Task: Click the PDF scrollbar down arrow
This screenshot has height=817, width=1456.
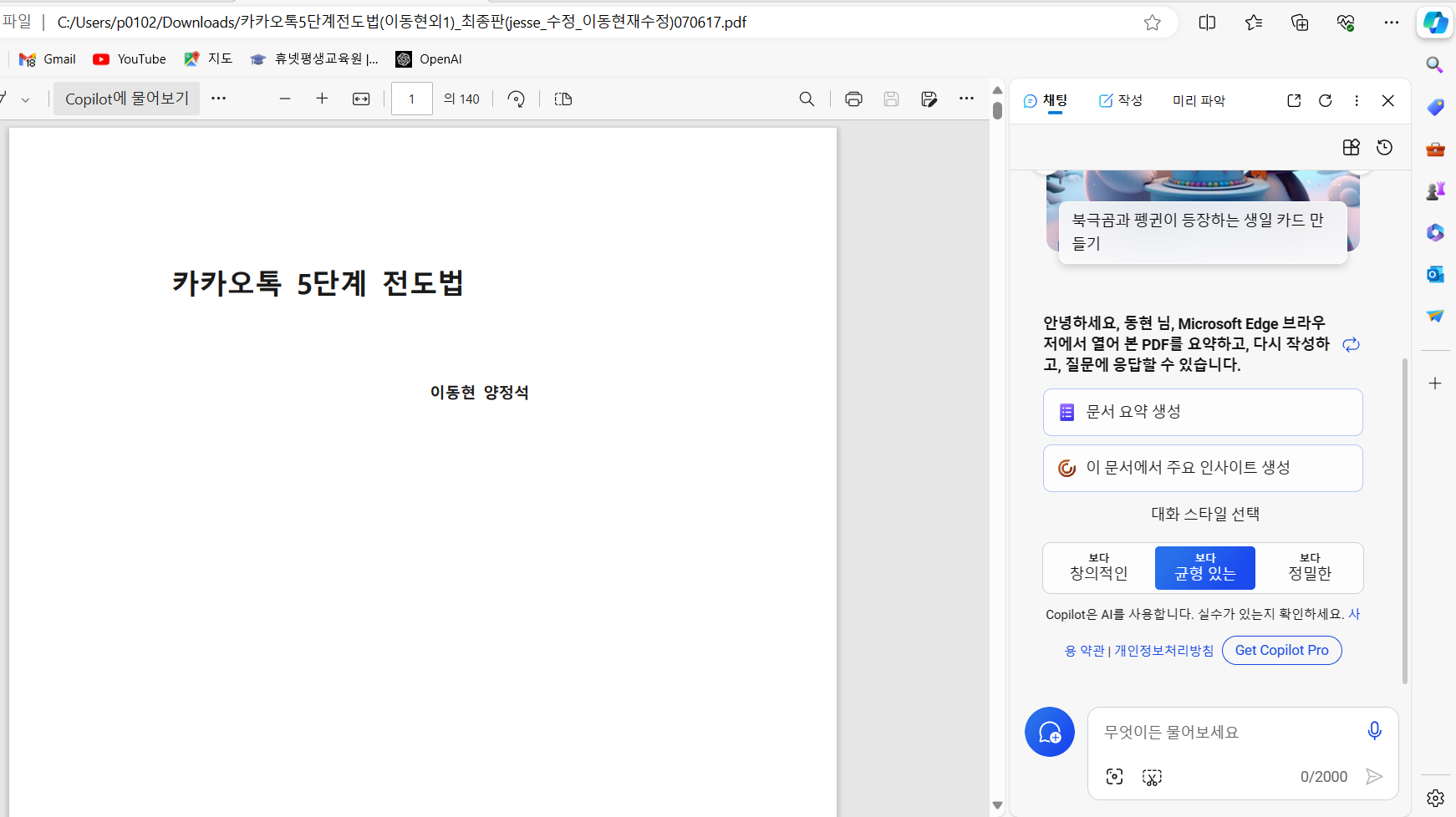Action: click(997, 805)
